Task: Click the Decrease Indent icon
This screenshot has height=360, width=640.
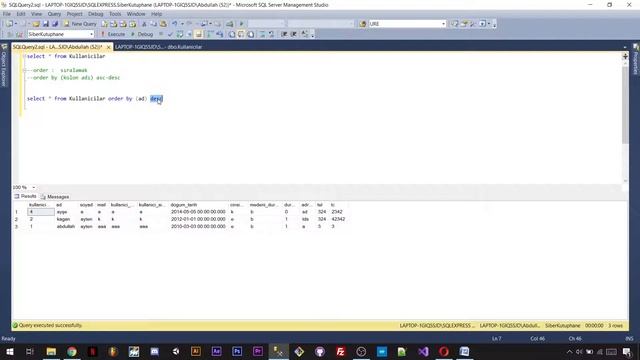Action: click(284, 34)
